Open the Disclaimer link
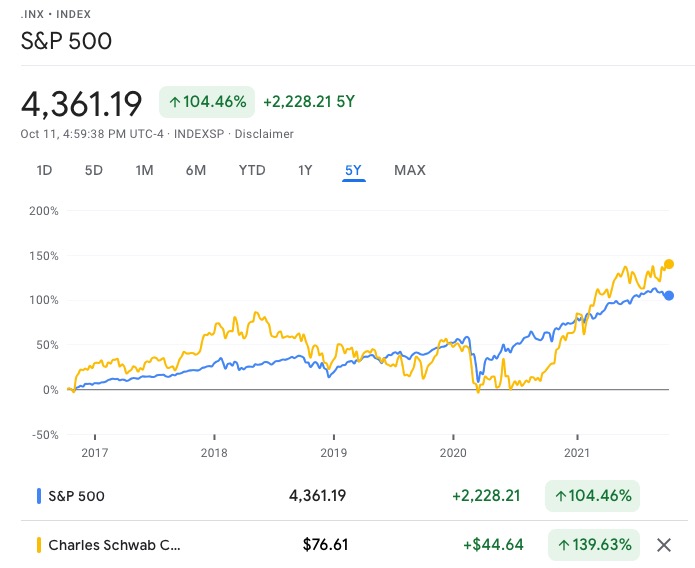 pyautogui.click(x=264, y=134)
